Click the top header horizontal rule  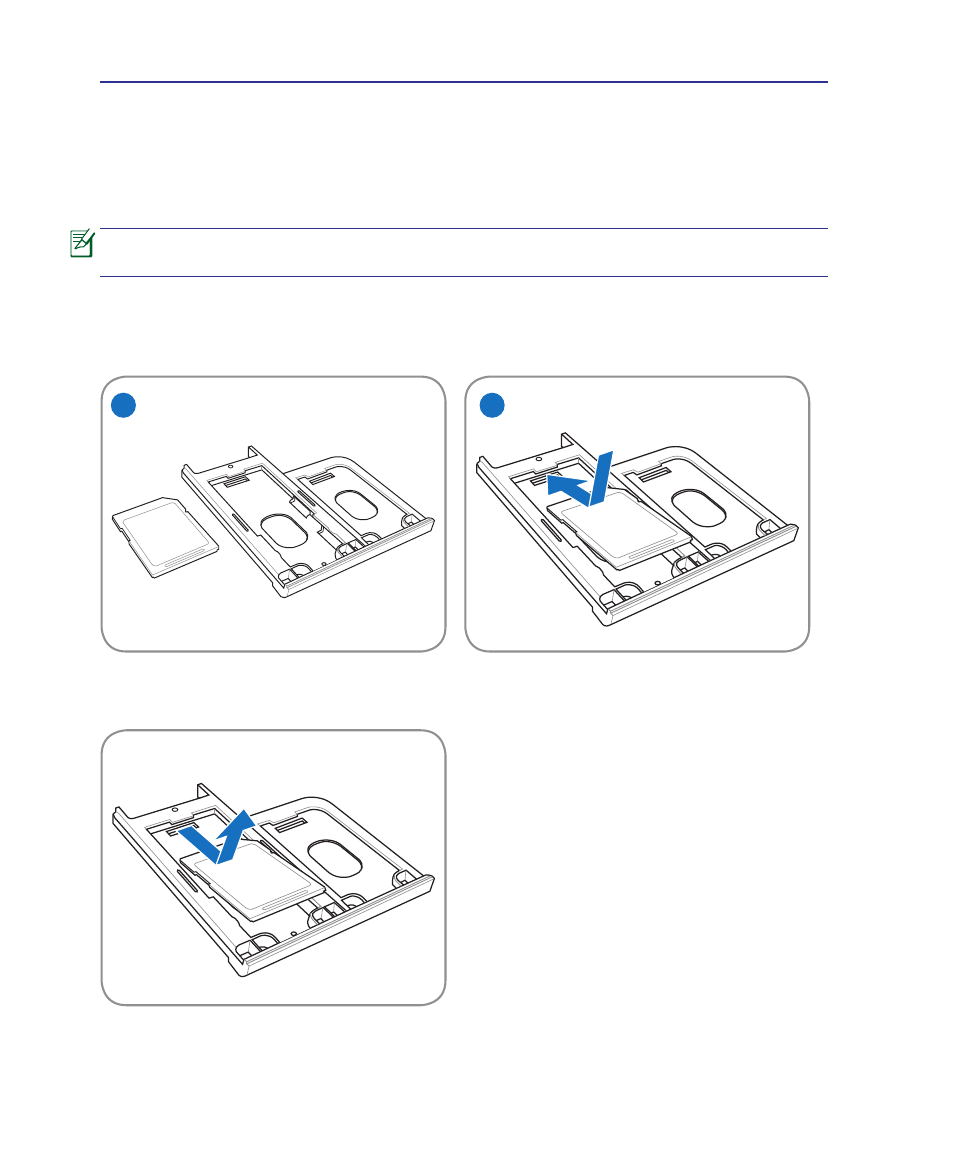tap(464, 82)
